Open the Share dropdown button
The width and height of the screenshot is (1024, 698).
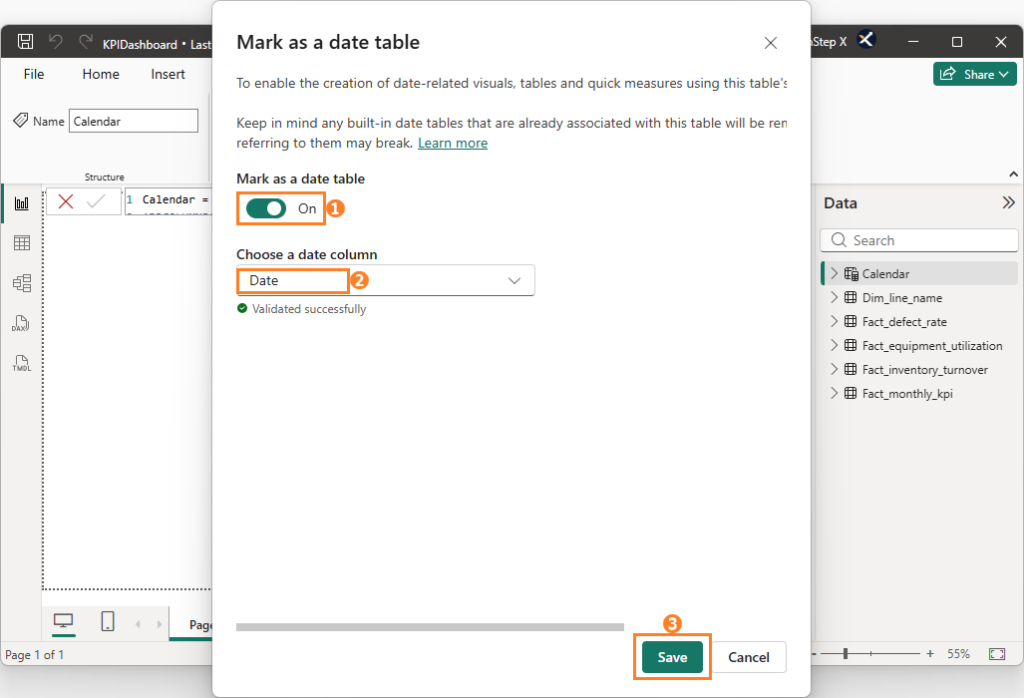point(974,74)
